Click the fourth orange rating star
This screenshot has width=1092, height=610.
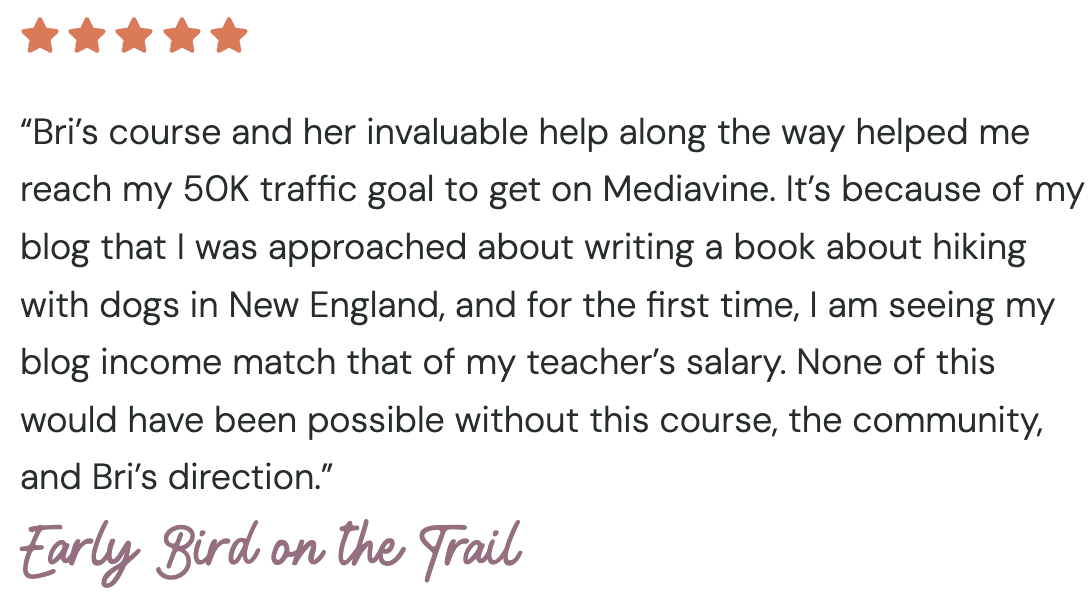pos(182,36)
